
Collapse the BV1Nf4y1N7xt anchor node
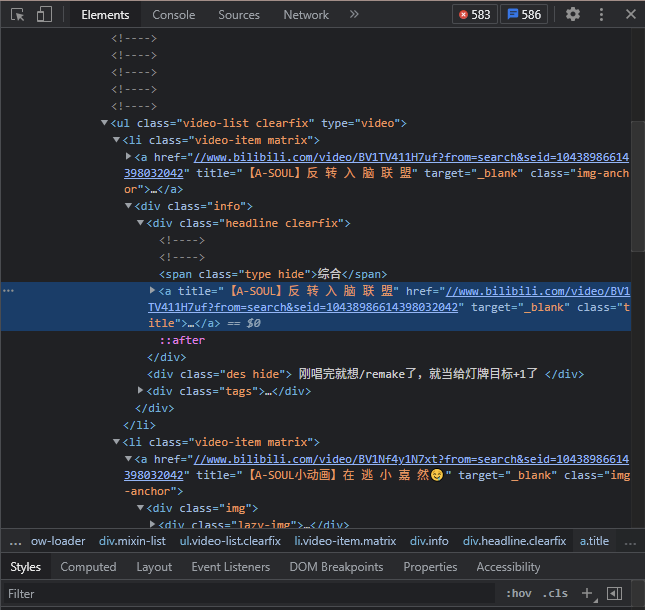(128, 458)
